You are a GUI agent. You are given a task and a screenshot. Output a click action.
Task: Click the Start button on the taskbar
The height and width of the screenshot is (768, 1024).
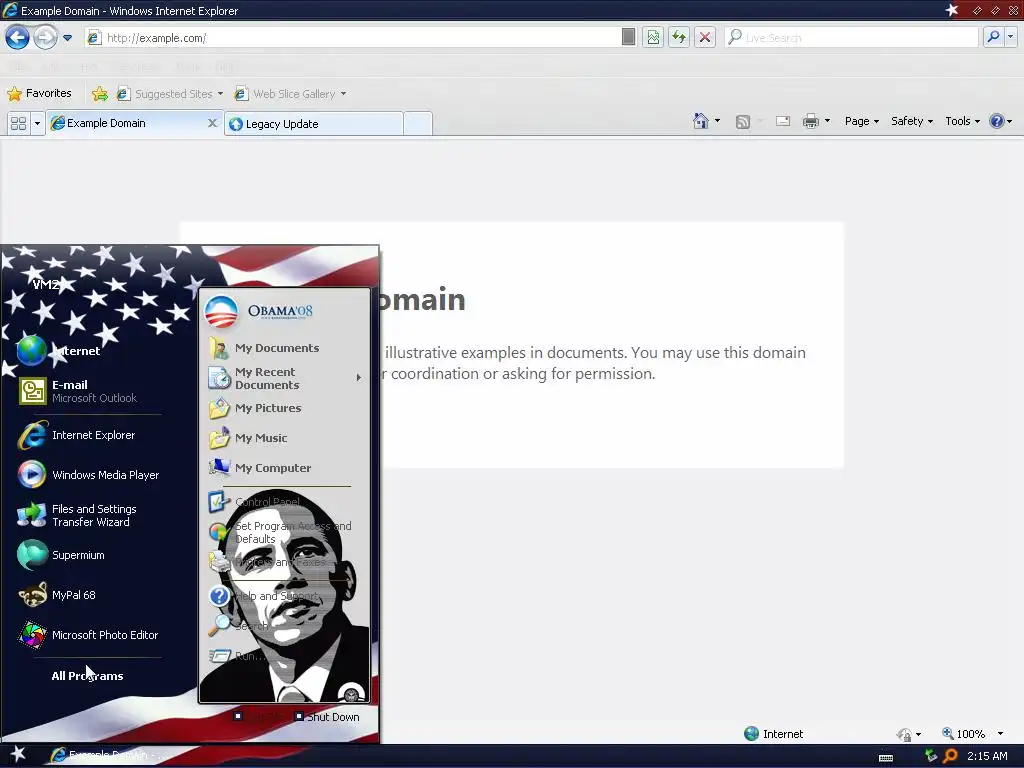pyautogui.click(x=18, y=755)
